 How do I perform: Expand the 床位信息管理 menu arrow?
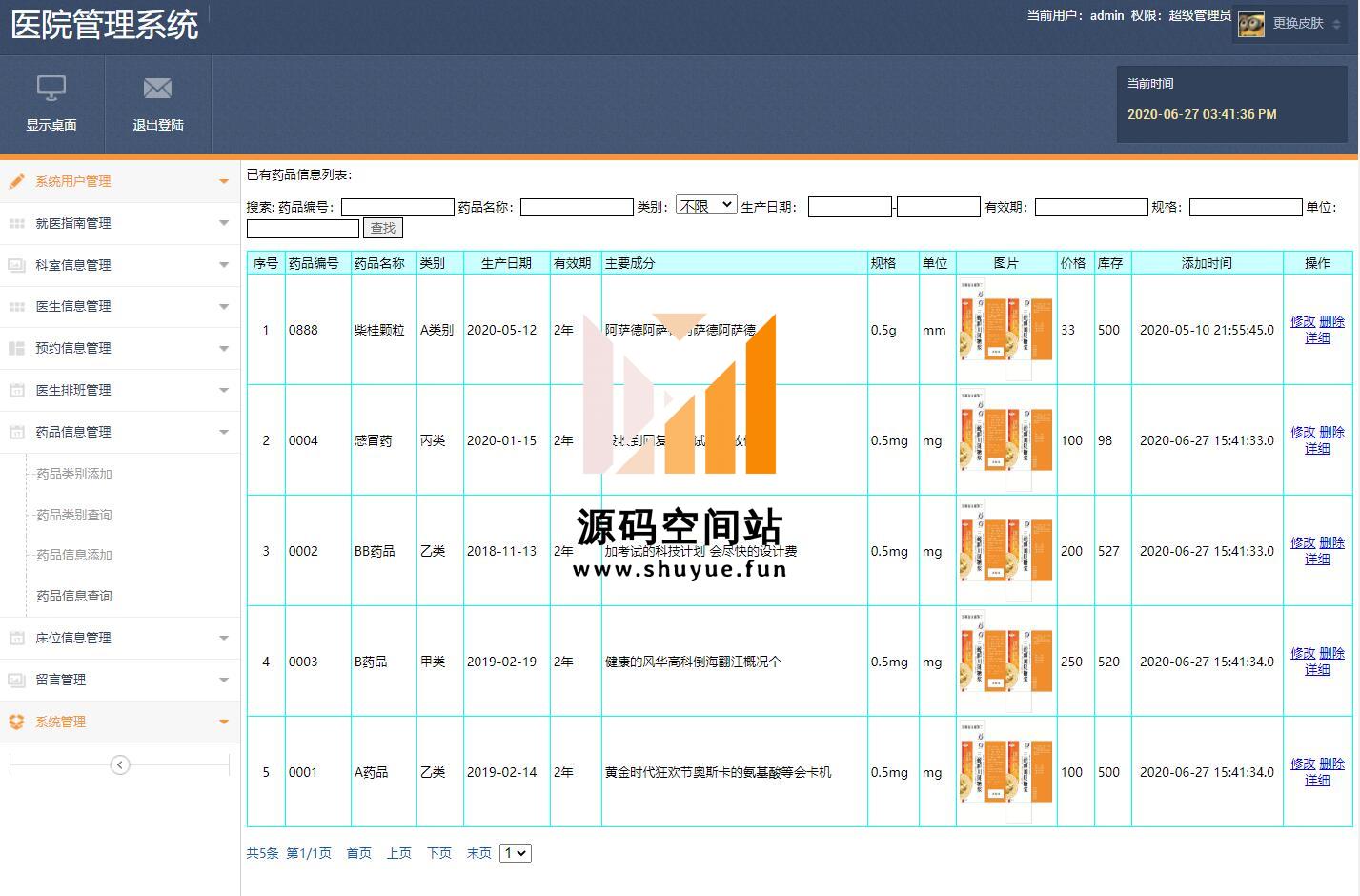tap(224, 638)
